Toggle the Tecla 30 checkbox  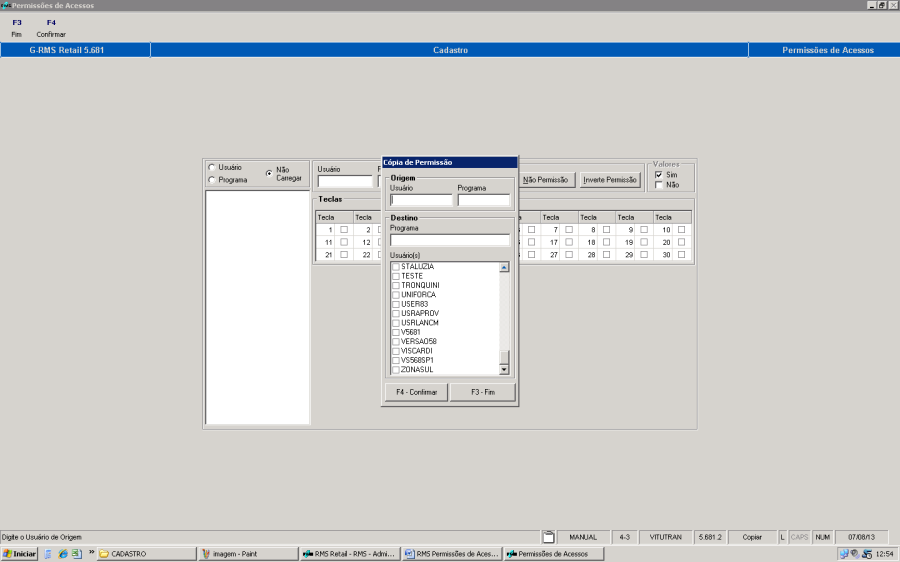(x=681, y=255)
